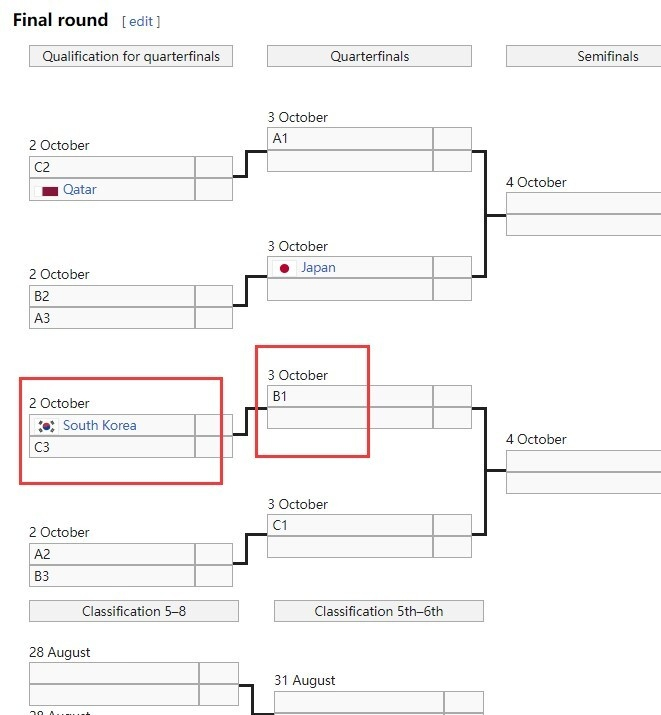Select the Classification 5–8 header
This screenshot has height=715, width=661.
pos(134,611)
